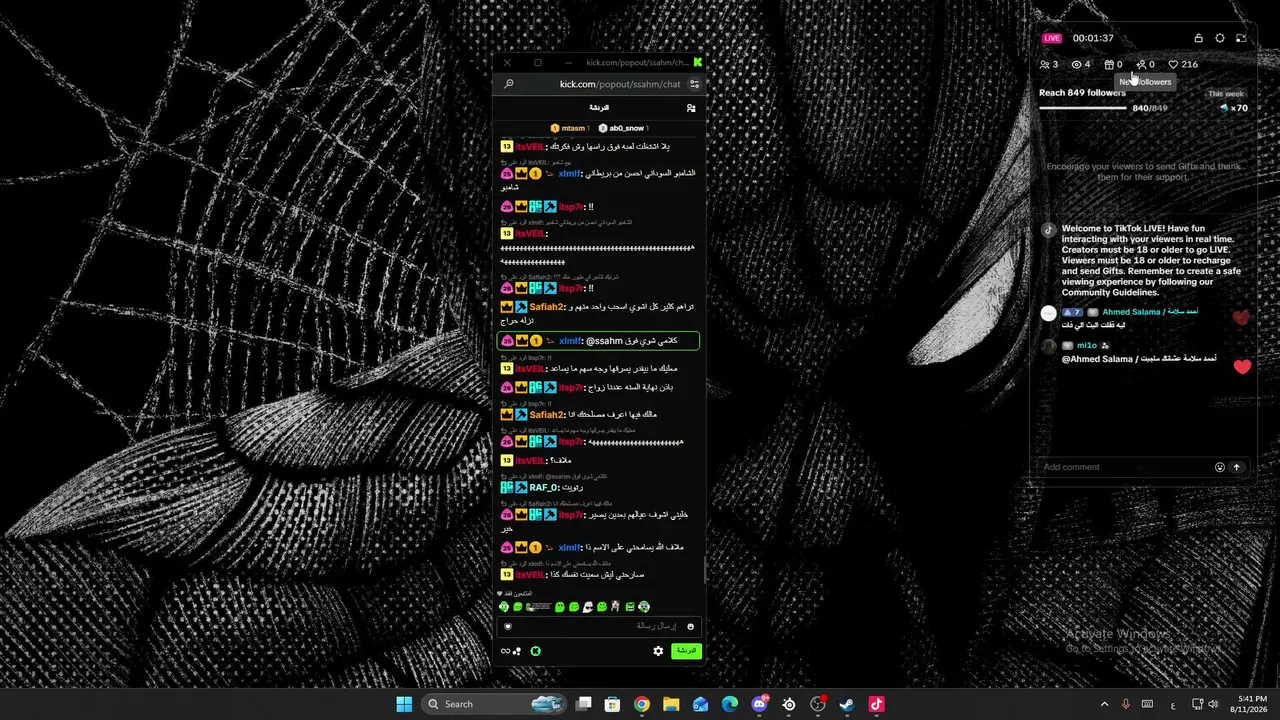This screenshot has width=1280, height=720.
Task: Click the ab0_snow top gifter badge
Action: coord(623,128)
